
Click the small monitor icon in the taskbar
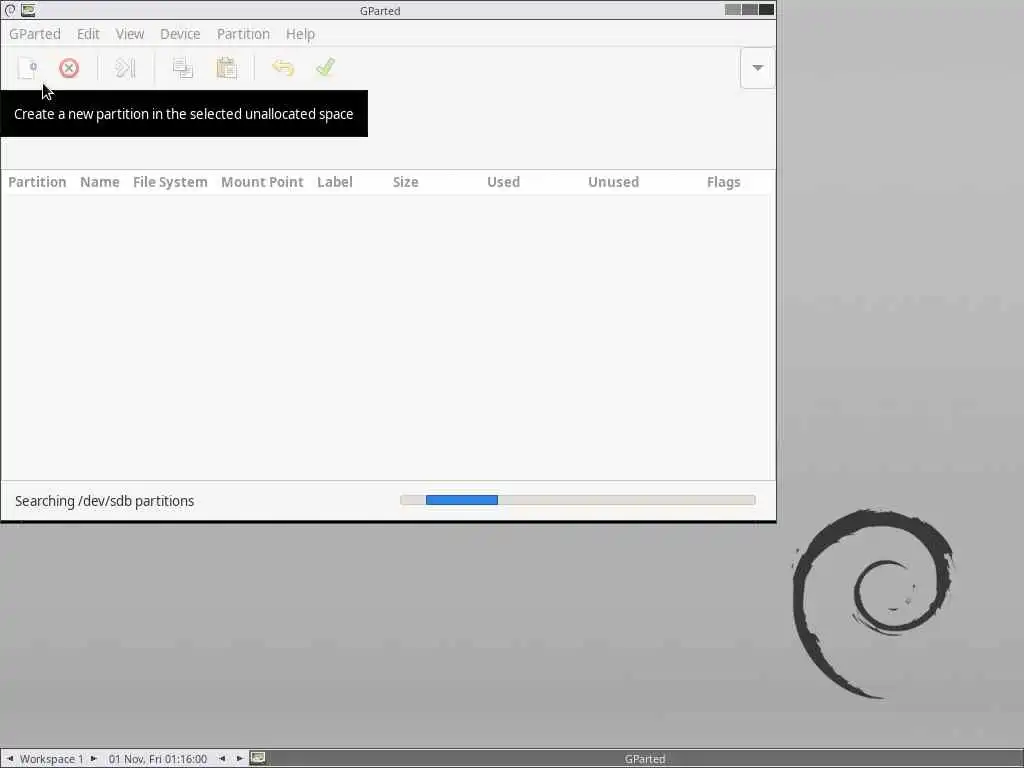click(x=258, y=758)
